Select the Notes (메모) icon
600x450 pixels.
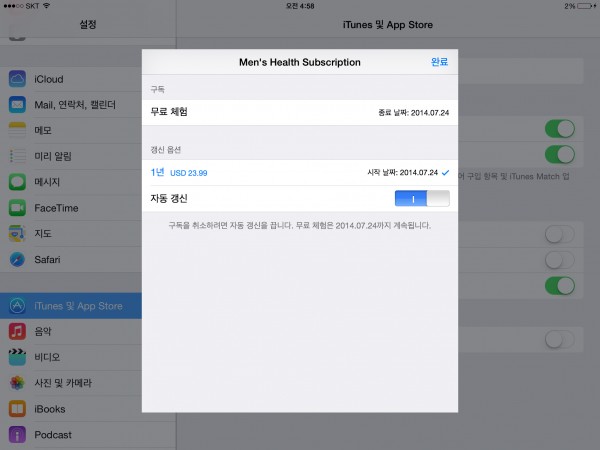(x=17, y=130)
